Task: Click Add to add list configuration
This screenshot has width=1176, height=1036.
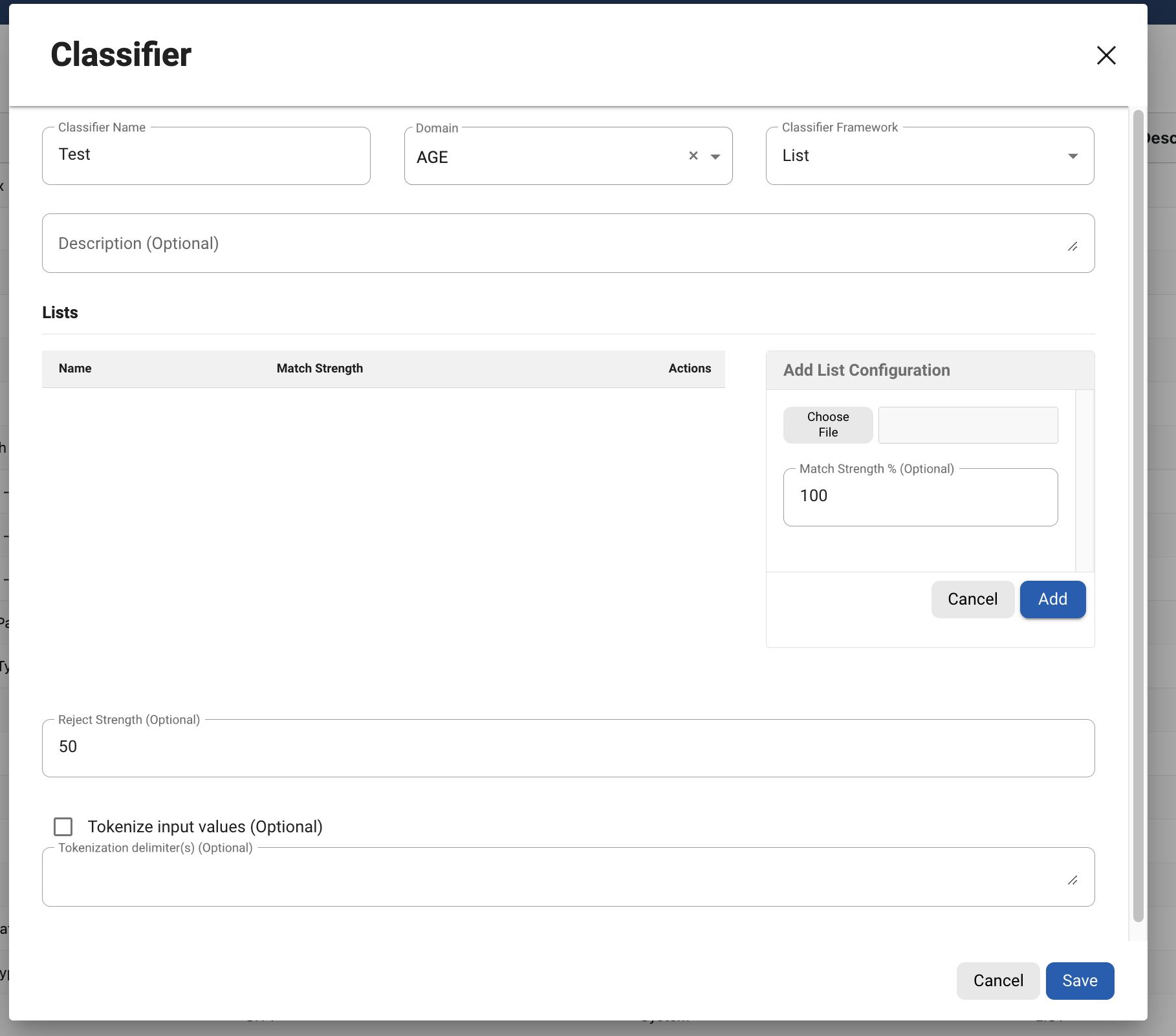Action: coord(1052,599)
